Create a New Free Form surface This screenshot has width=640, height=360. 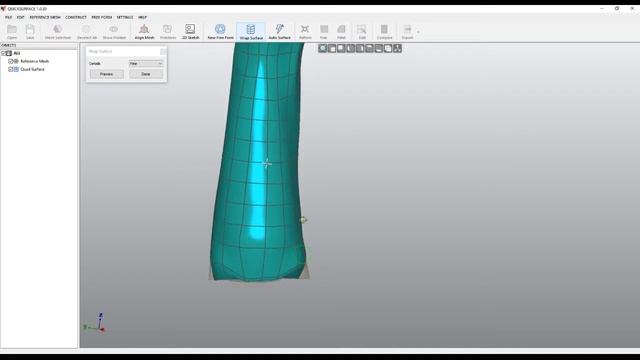pyautogui.click(x=220, y=31)
